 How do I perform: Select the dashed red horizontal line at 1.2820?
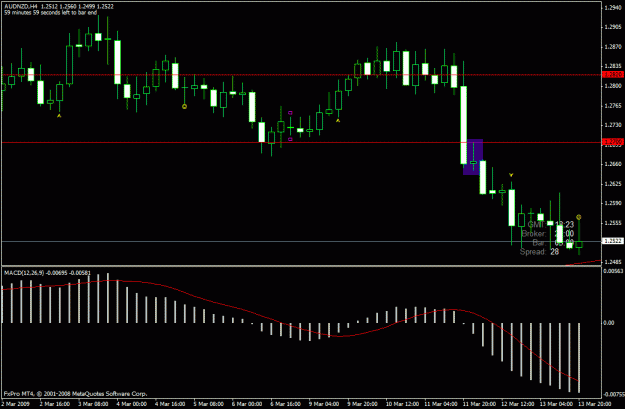pos(301,75)
